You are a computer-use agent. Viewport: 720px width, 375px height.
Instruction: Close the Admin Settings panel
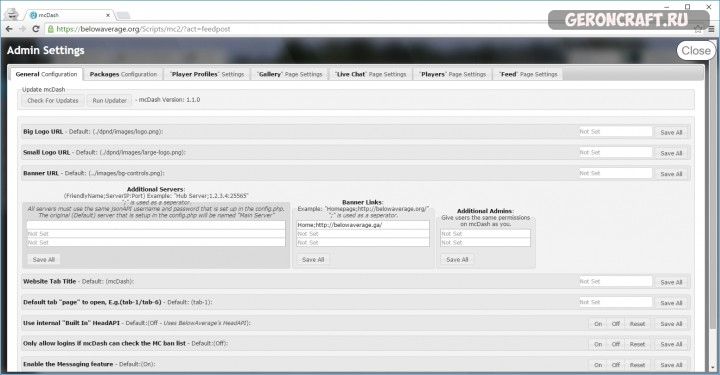(x=696, y=50)
